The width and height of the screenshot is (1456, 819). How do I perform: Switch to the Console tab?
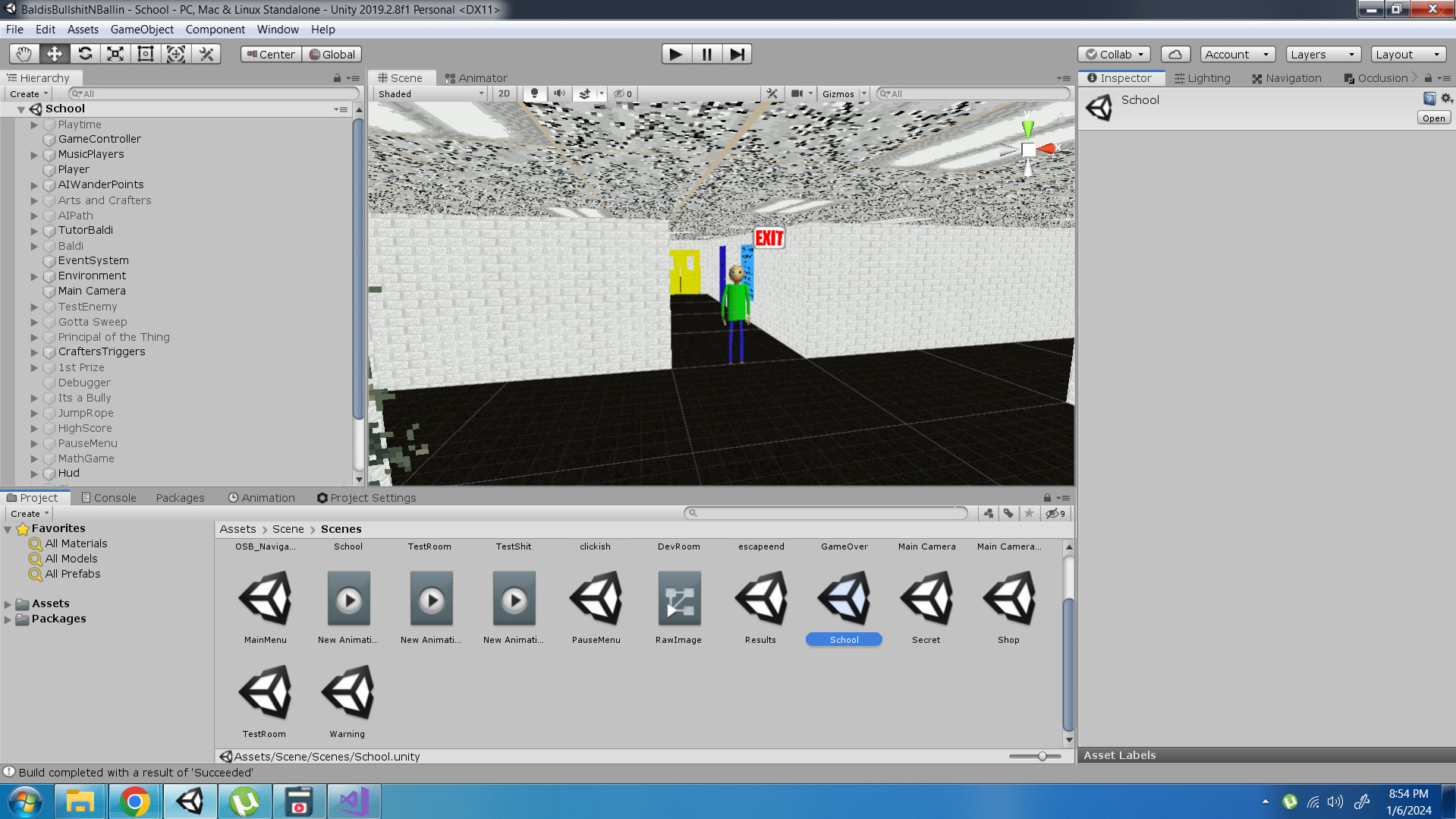tap(108, 498)
